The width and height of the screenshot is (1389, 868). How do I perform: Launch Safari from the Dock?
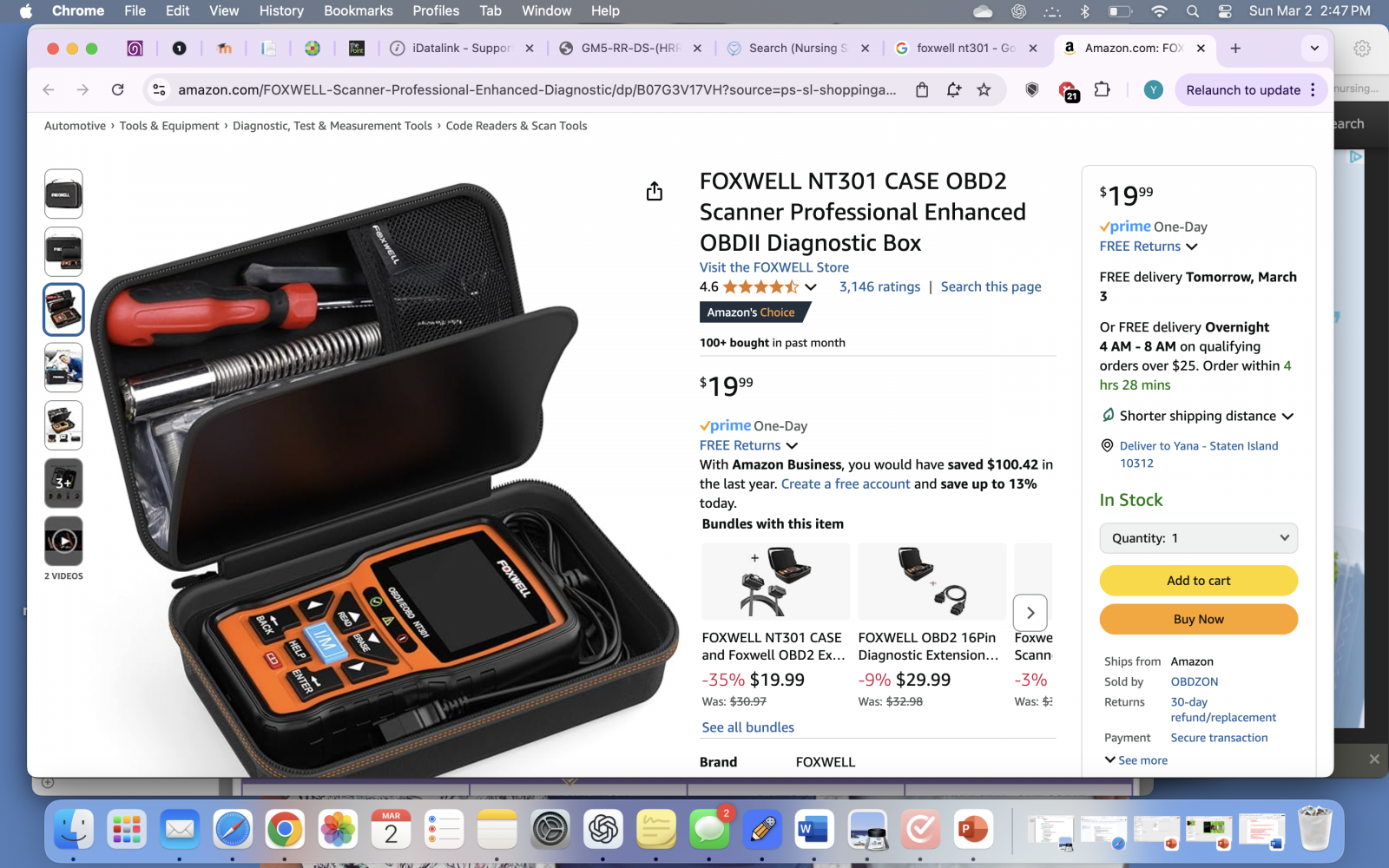pyautogui.click(x=233, y=830)
